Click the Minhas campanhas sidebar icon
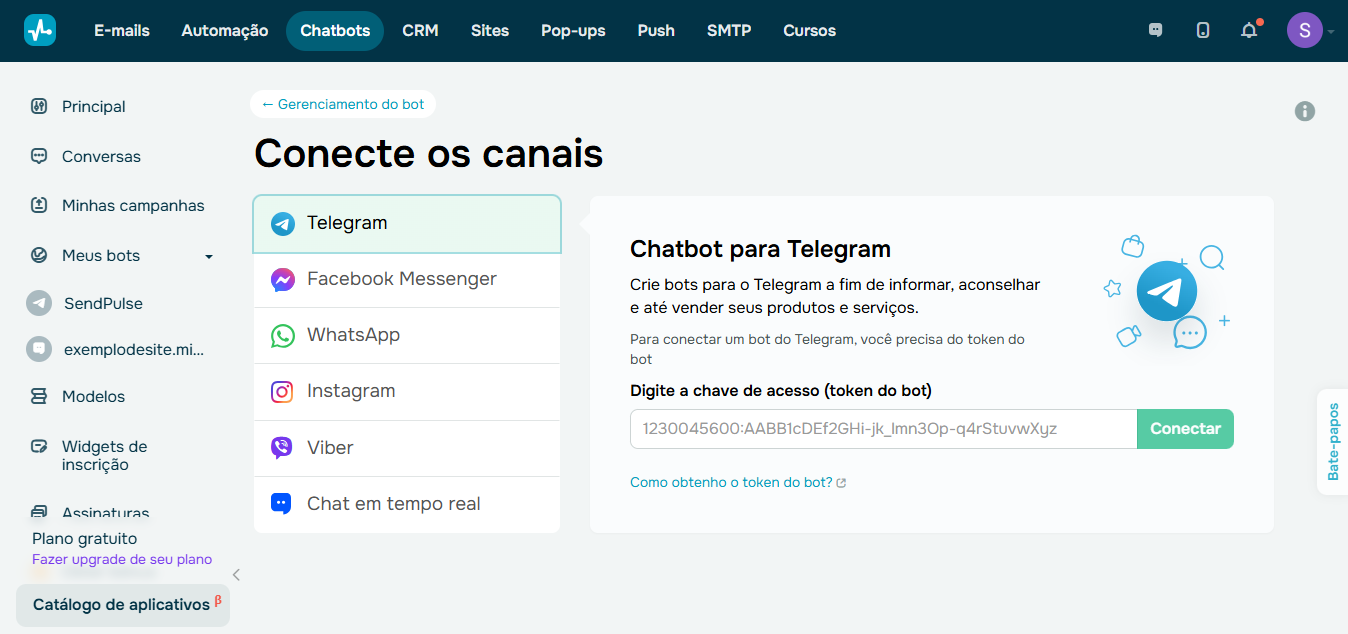Image resolution: width=1348 pixels, height=634 pixels. [x=39, y=205]
